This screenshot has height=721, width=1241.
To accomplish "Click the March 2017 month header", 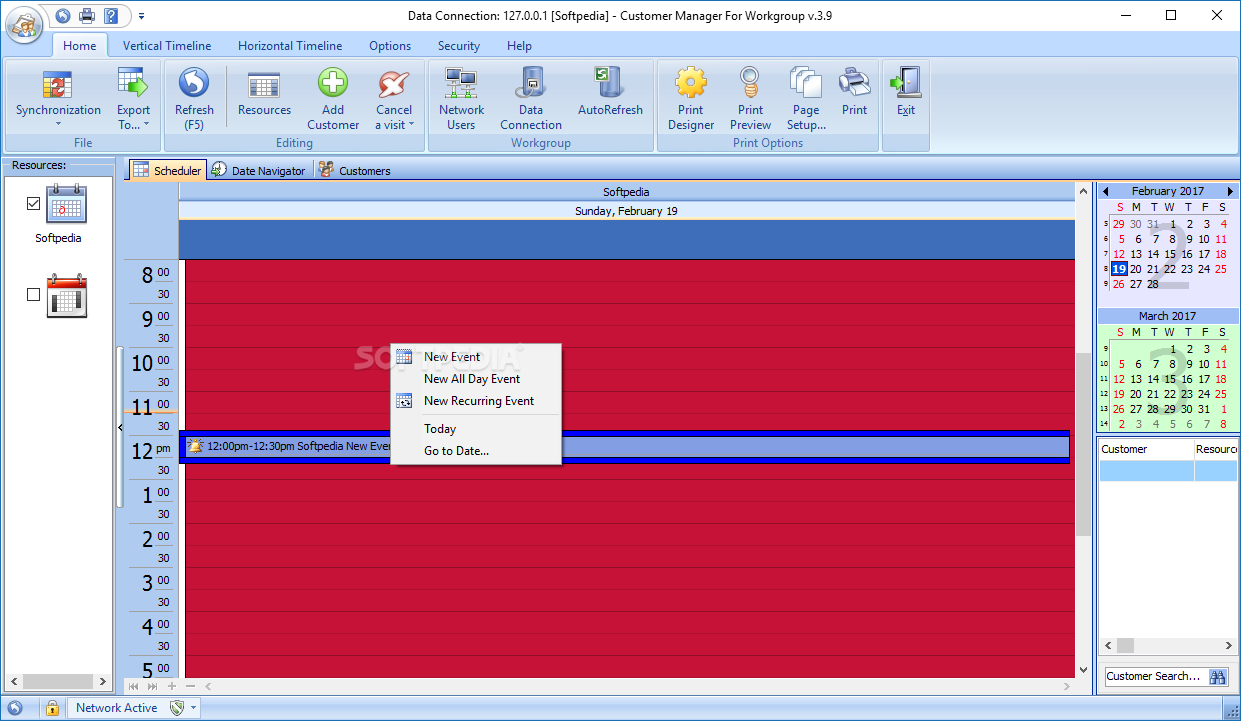I will (1167, 316).
